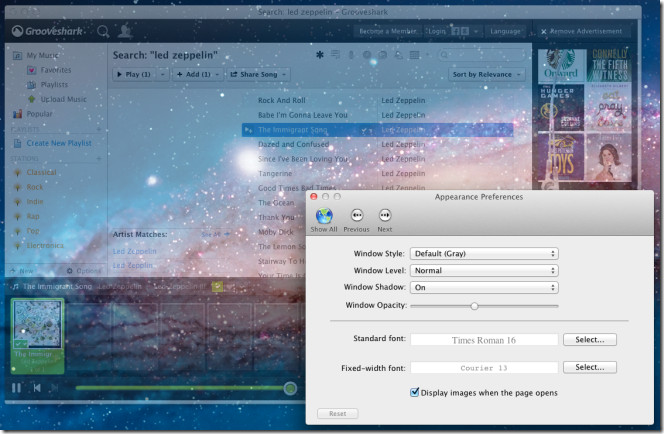Click the green playback progress knob
Image resolution: width=664 pixels, height=434 pixels.
[x=290, y=388]
